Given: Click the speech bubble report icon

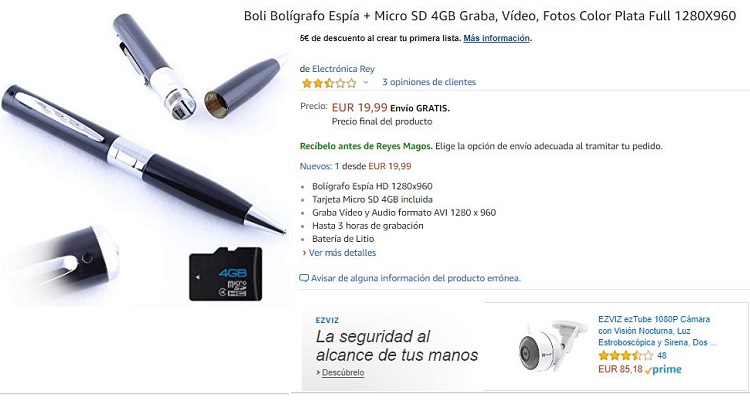Looking at the screenshot, I should pos(304,278).
